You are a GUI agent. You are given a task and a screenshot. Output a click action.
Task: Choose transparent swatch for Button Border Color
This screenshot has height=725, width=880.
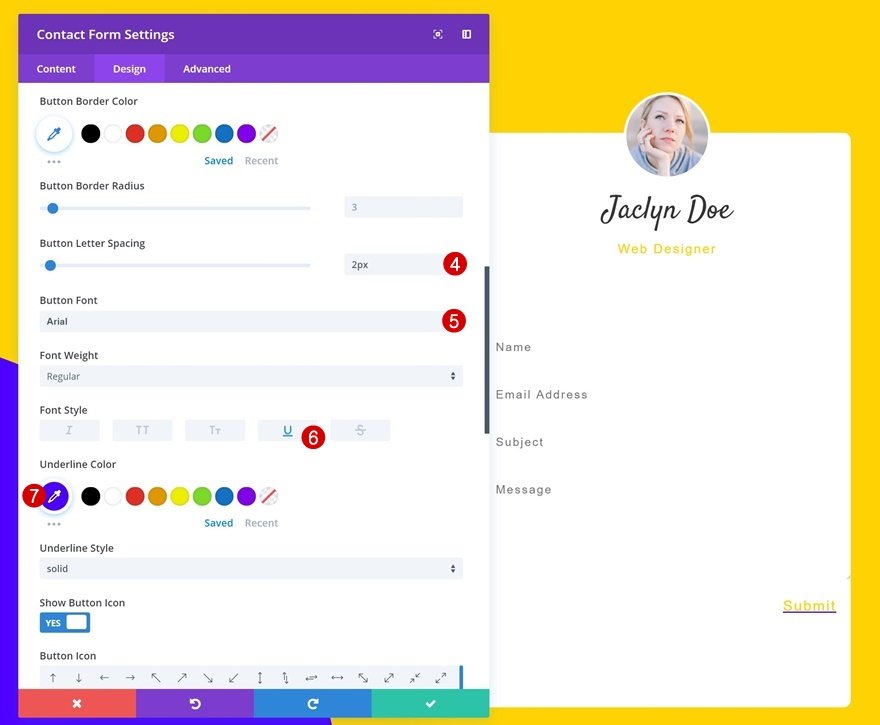[269, 134]
